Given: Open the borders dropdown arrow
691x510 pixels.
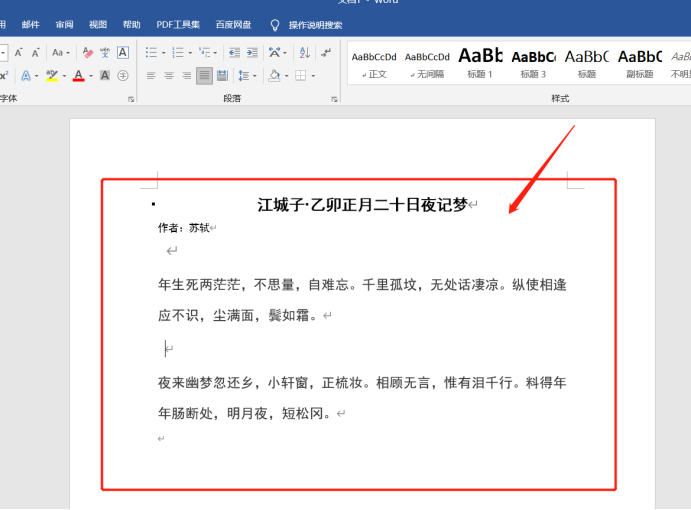Looking at the screenshot, I should [313, 76].
